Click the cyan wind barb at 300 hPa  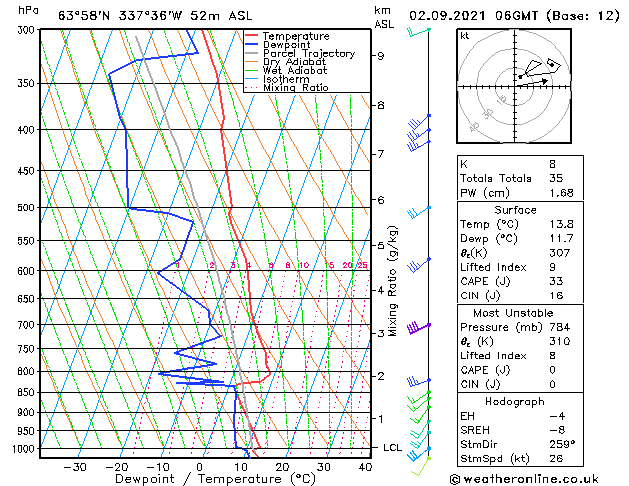point(419,32)
